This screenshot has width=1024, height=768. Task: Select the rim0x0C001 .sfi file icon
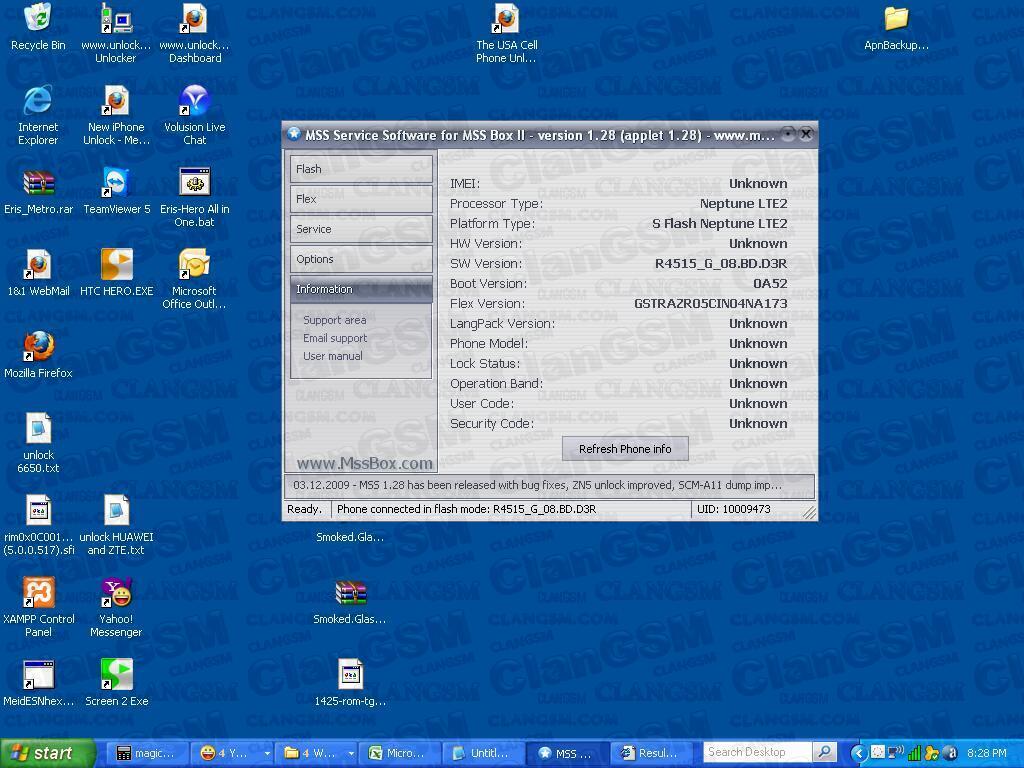[x=39, y=510]
